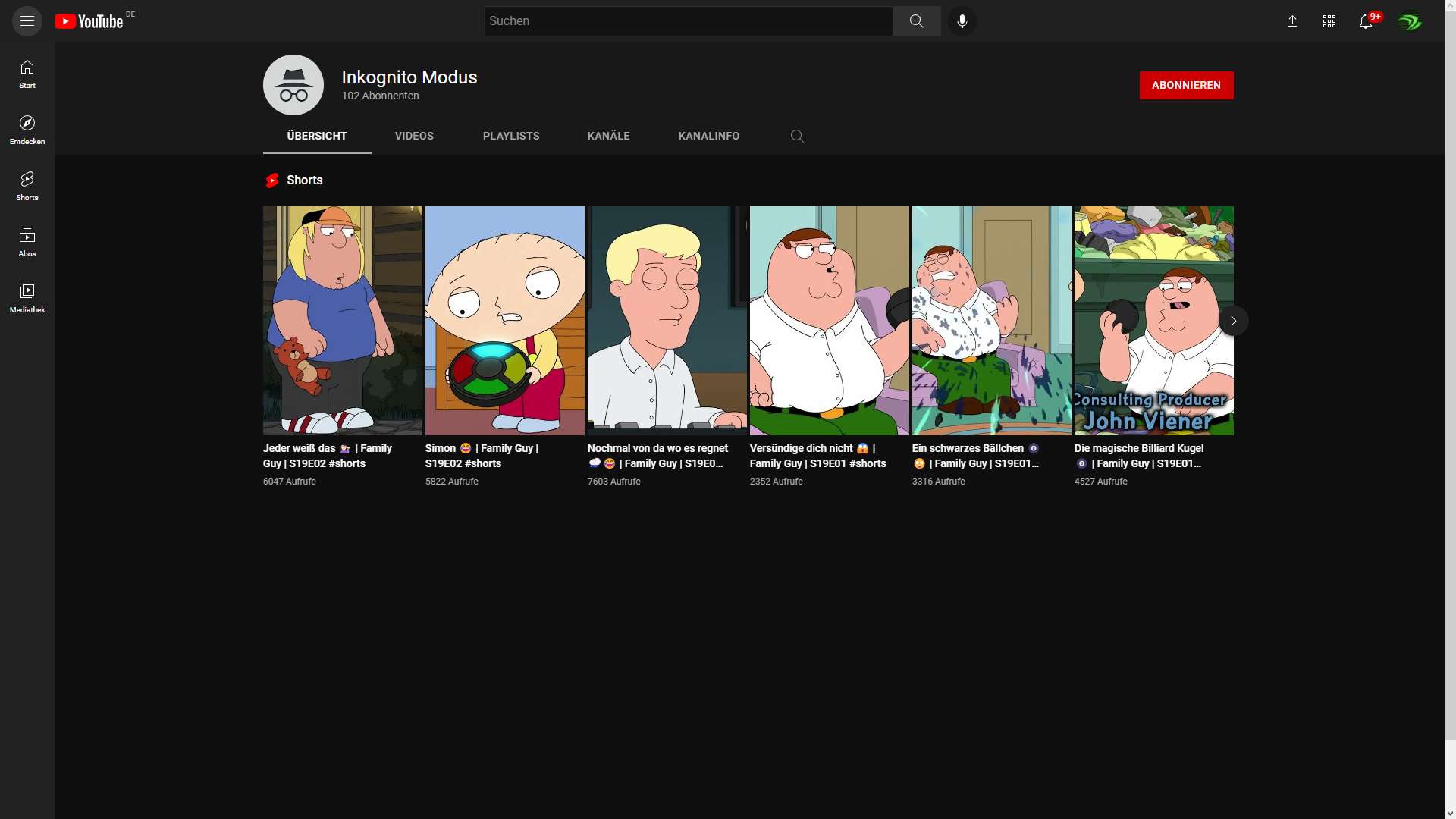1456x819 pixels.
Task: Open the YouTube apps grid
Action: 1329,21
